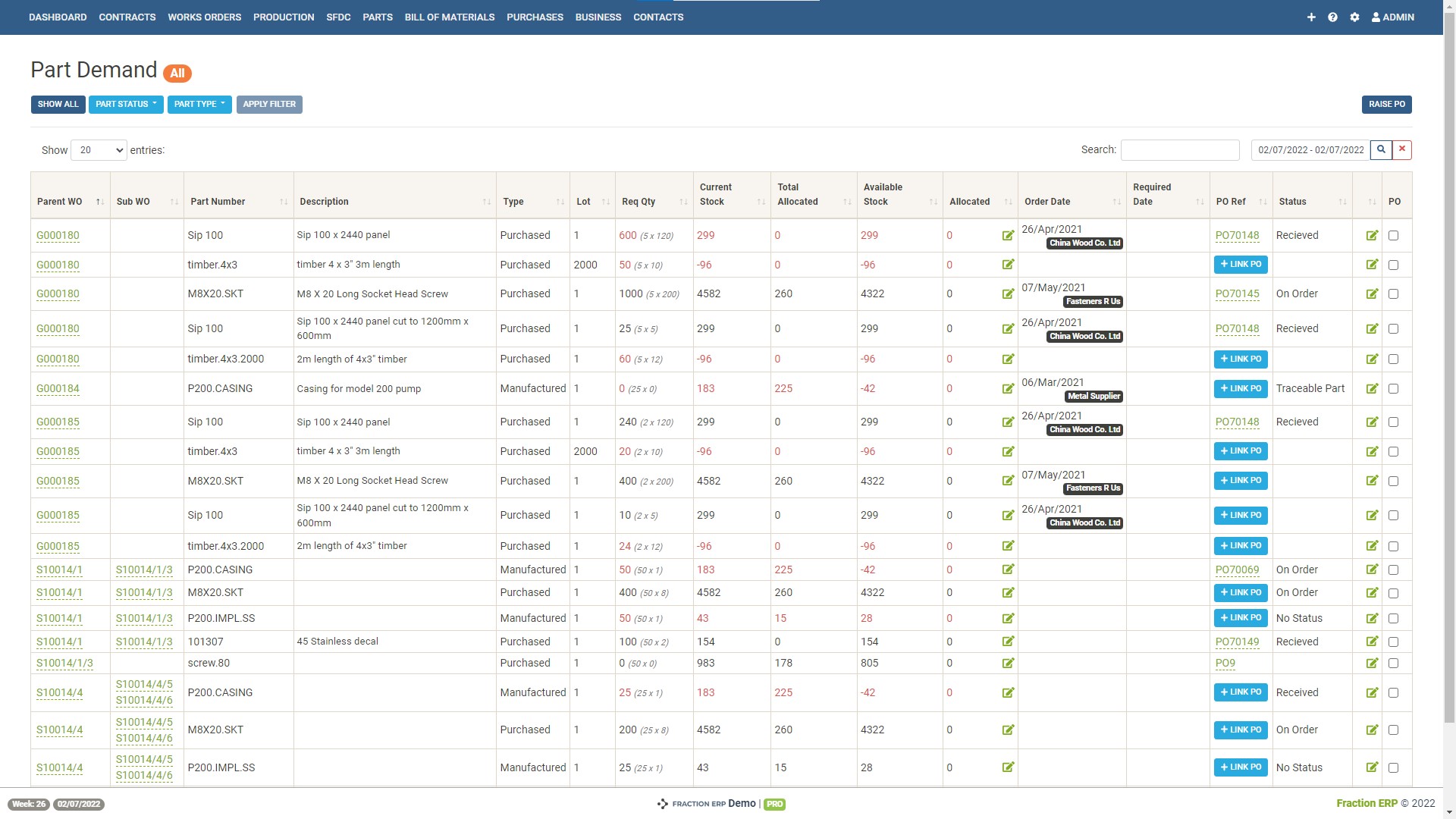The image size is (1456, 819).
Task: Open the Part Type dropdown
Action: (199, 104)
